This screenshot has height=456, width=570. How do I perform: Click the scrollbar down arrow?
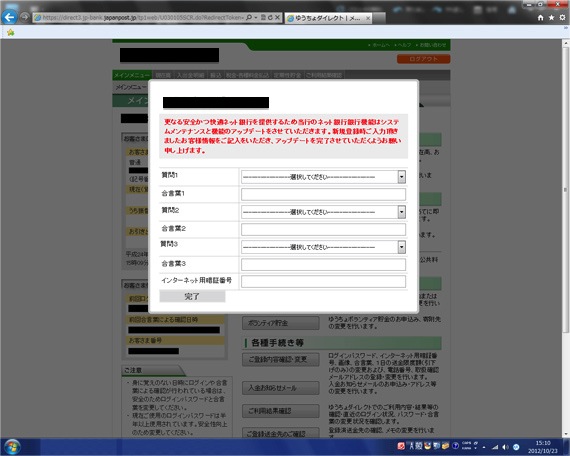click(566, 434)
